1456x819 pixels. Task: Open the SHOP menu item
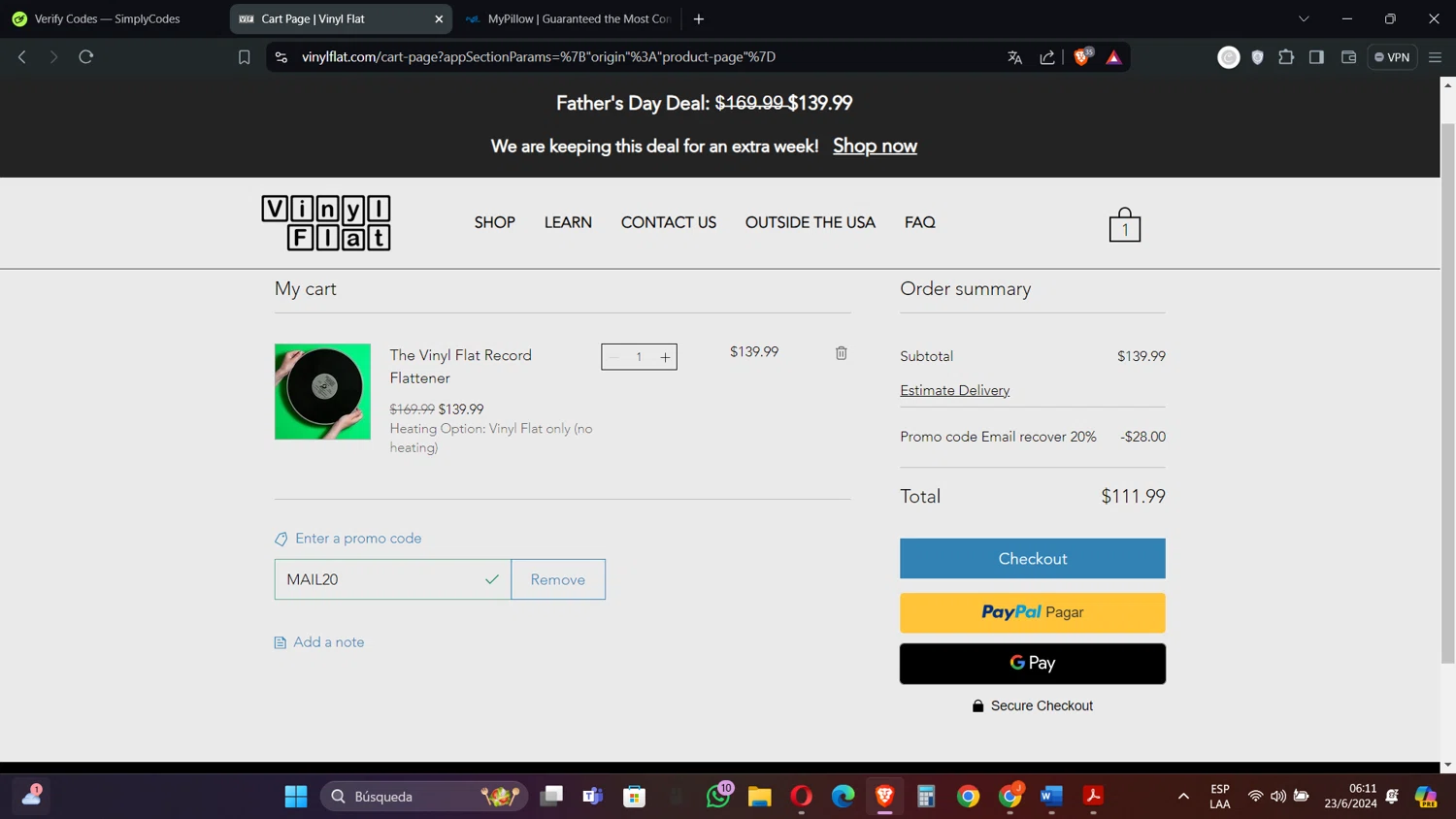coord(494,222)
